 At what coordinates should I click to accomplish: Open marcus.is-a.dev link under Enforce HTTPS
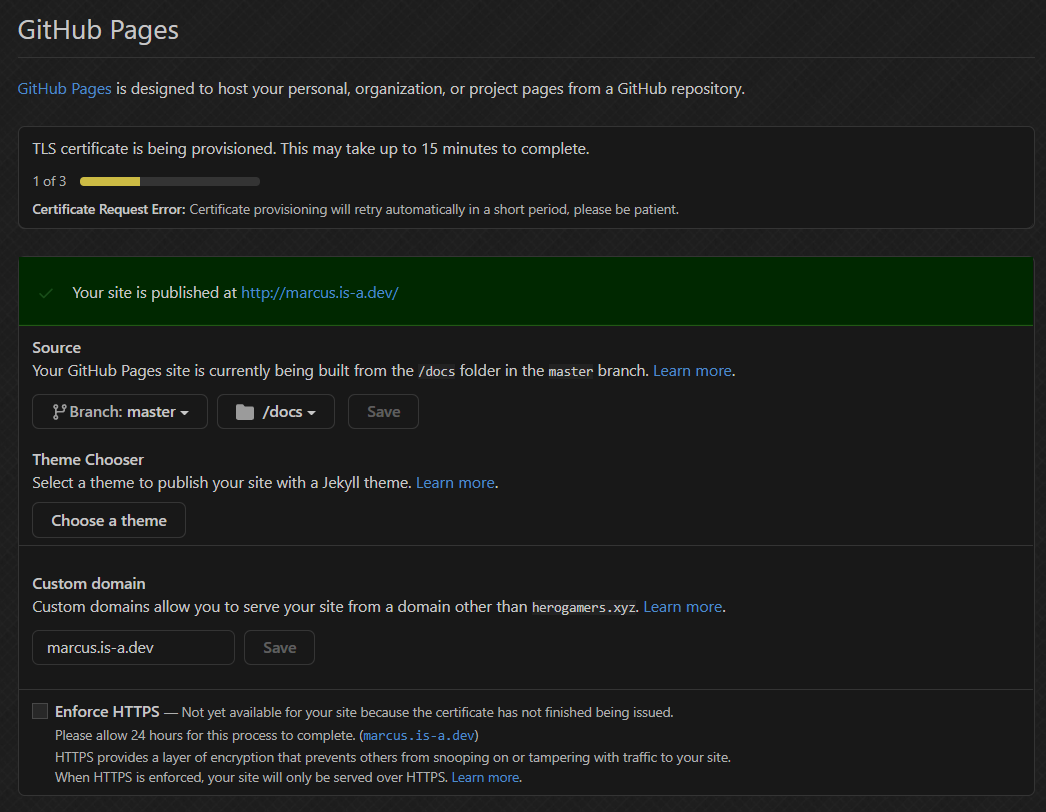[419, 735]
